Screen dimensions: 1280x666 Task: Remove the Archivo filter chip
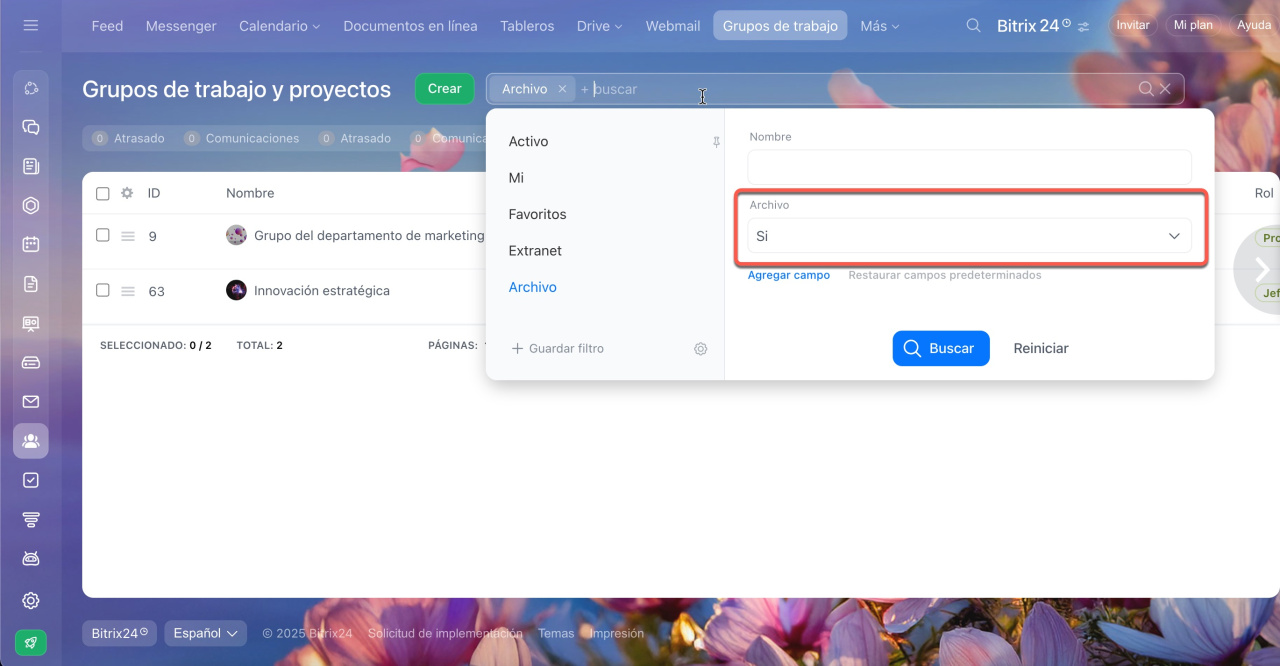(x=562, y=89)
